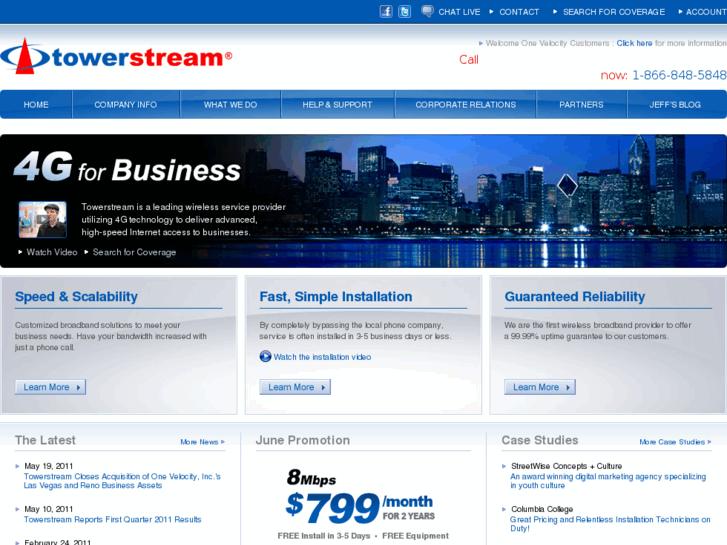Open StreetWise Concepts + Culture case study
The width and height of the screenshot is (727, 545).
tap(567, 466)
